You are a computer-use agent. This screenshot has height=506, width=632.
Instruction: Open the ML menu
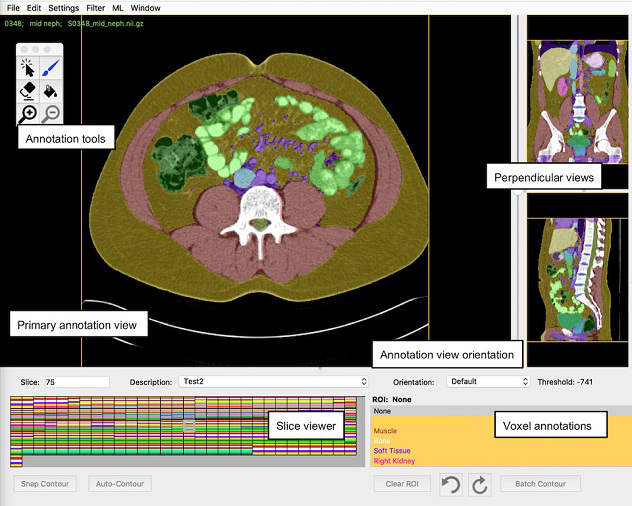118,7
